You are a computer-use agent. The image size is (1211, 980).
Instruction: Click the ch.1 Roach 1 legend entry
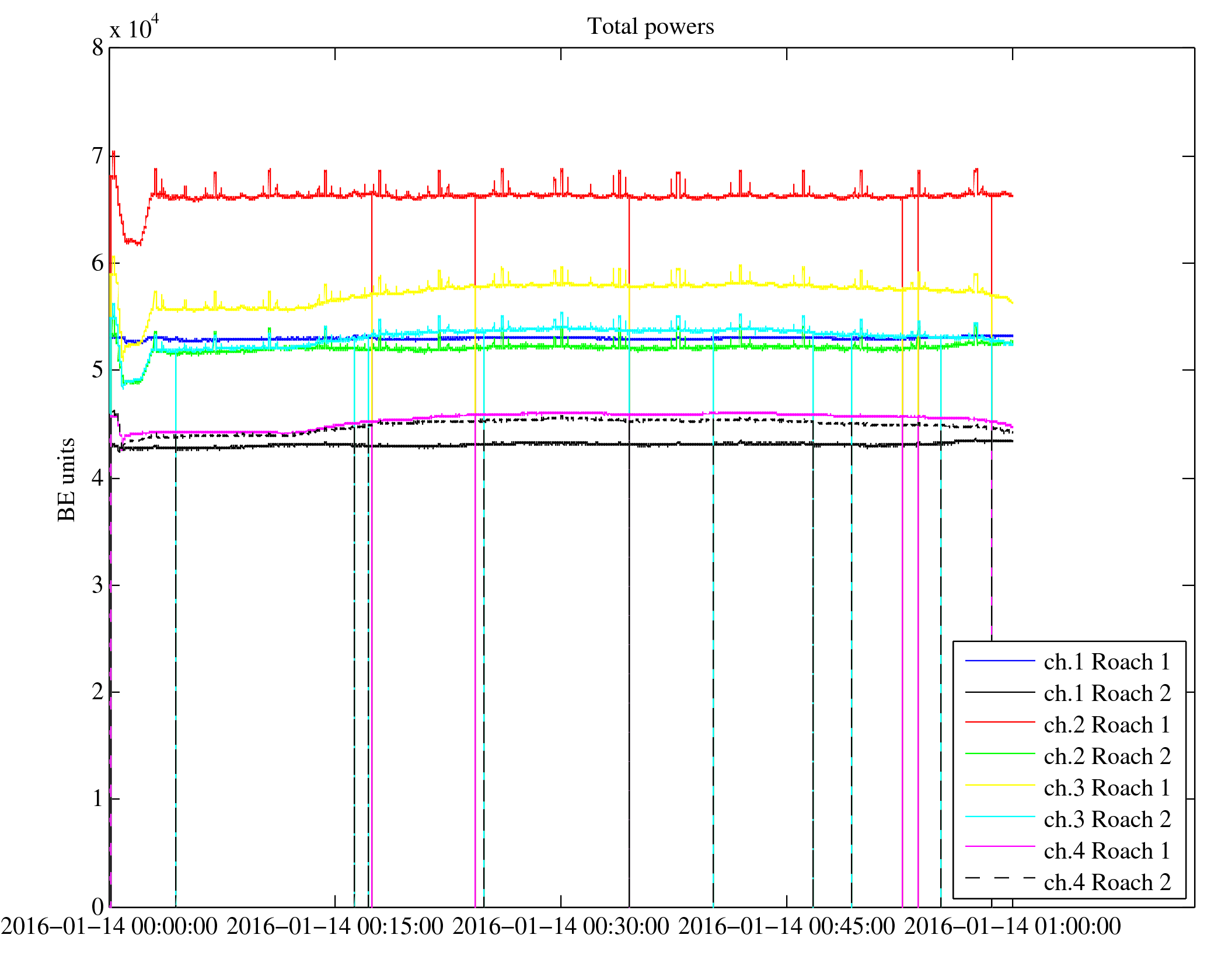(x=1107, y=662)
